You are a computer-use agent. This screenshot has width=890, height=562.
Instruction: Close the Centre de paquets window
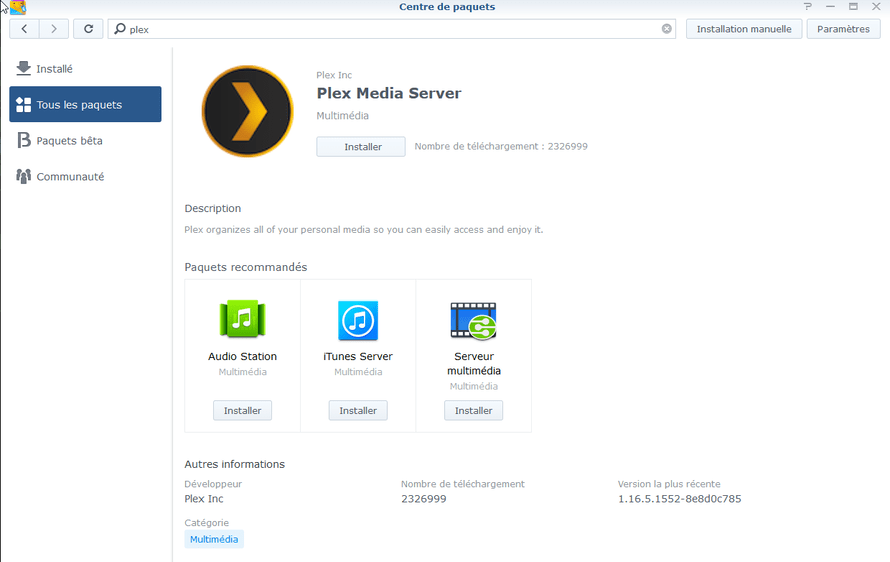[876, 7]
